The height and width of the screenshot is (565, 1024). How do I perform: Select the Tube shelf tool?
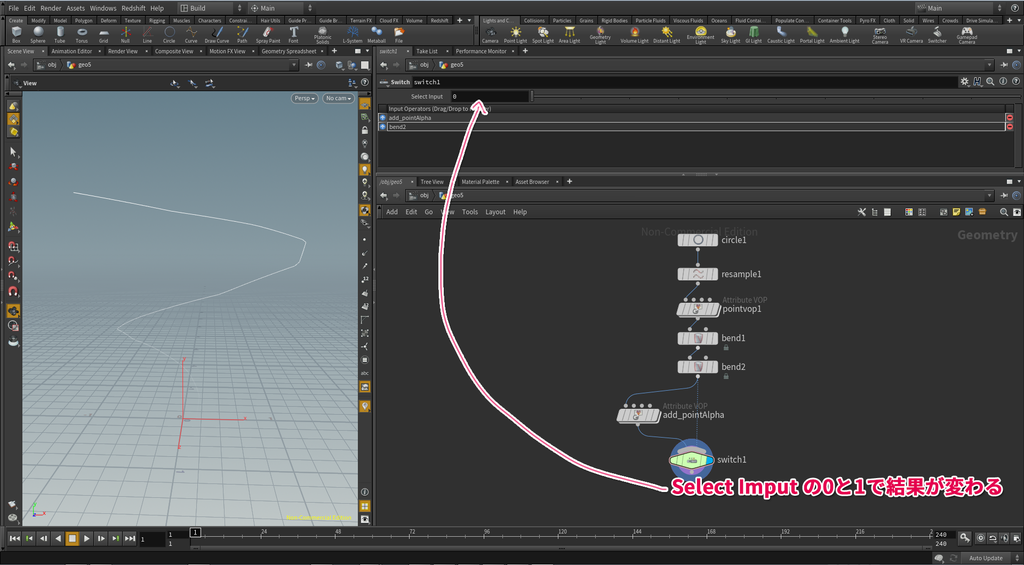(59, 35)
